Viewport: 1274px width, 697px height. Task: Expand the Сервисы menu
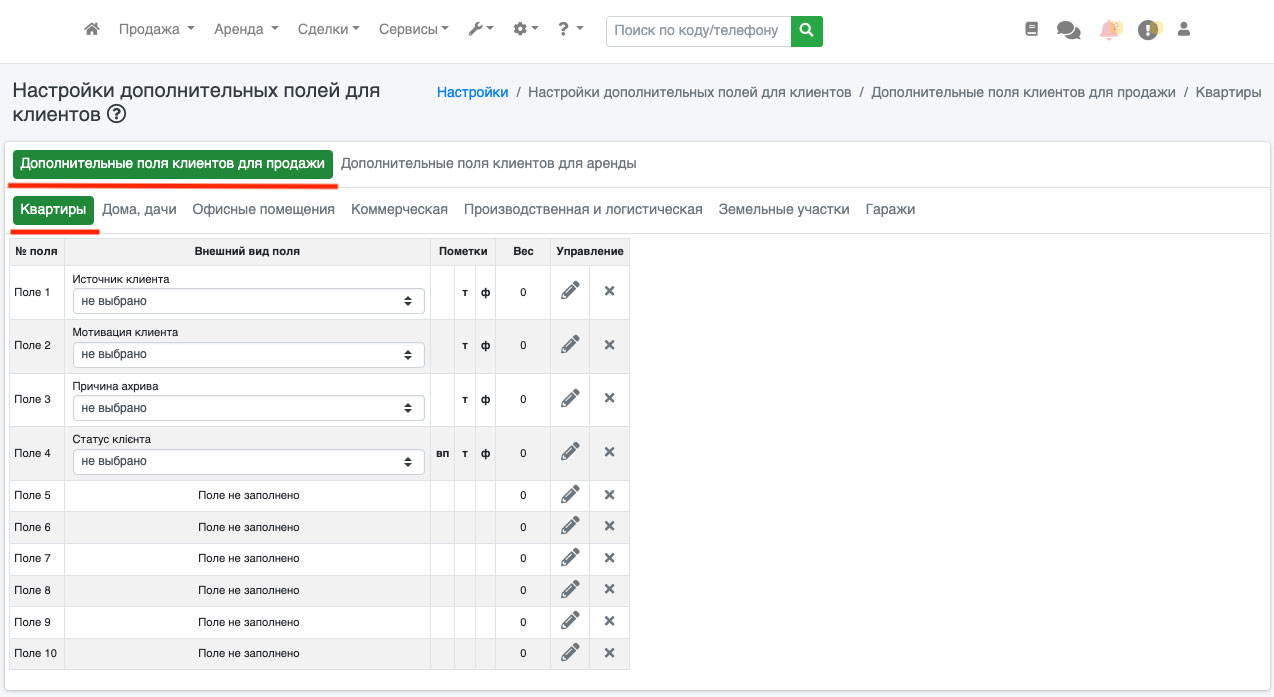pyautogui.click(x=413, y=30)
